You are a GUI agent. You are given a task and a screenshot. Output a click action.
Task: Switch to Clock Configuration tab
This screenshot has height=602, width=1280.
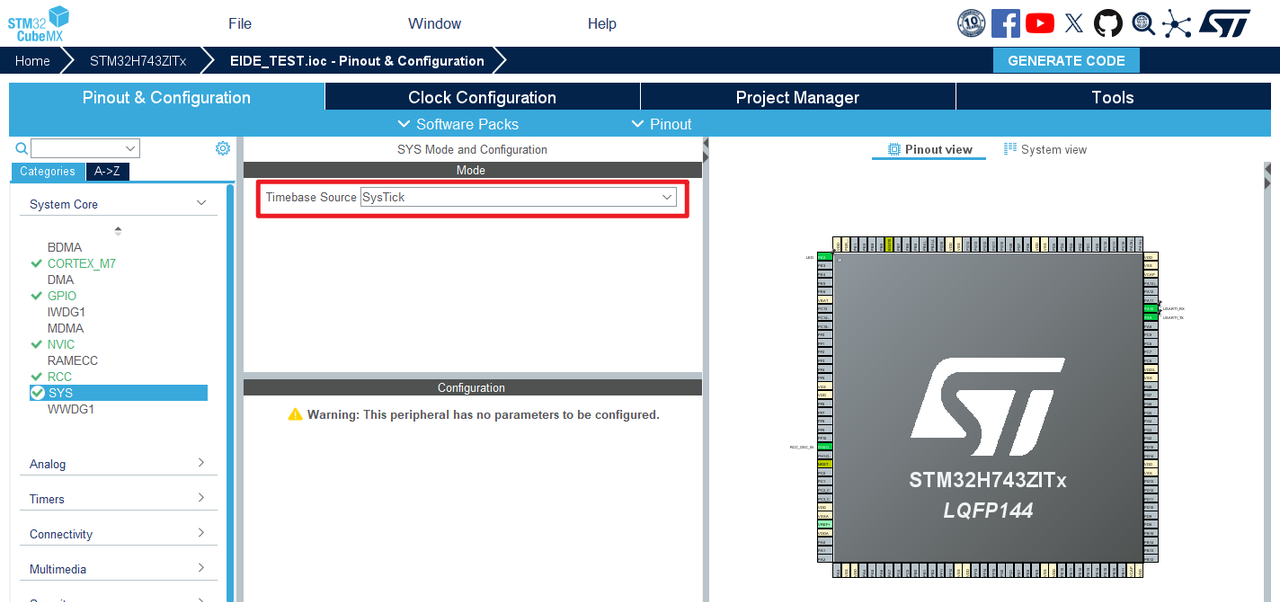click(482, 97)
